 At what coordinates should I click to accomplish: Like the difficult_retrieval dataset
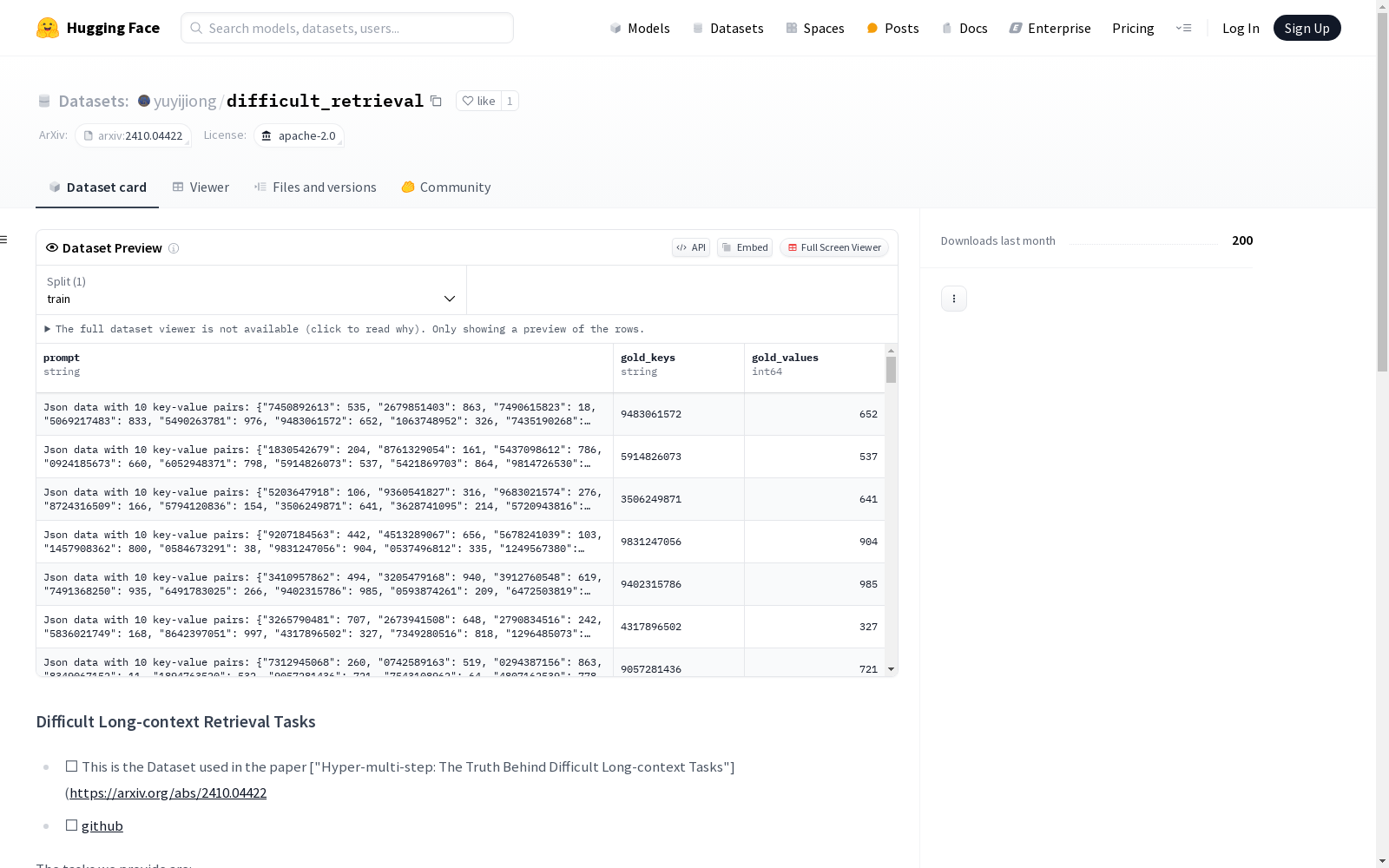coord(478,101)
